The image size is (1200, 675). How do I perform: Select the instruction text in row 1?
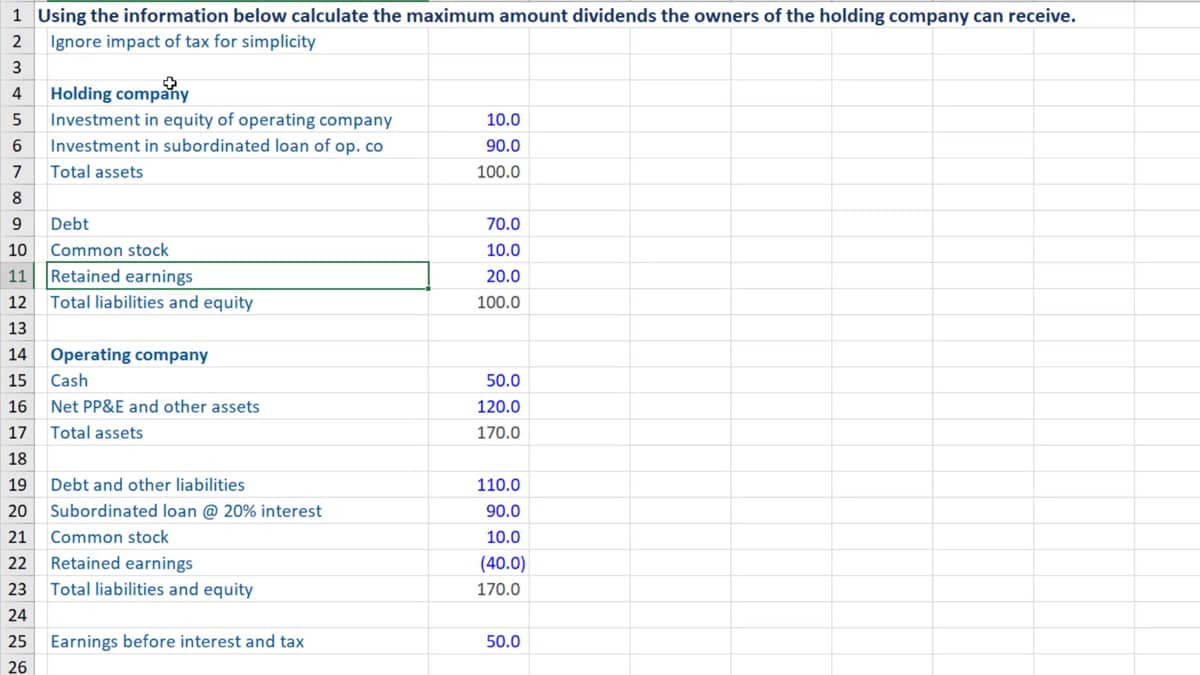[x=557, y=16]
